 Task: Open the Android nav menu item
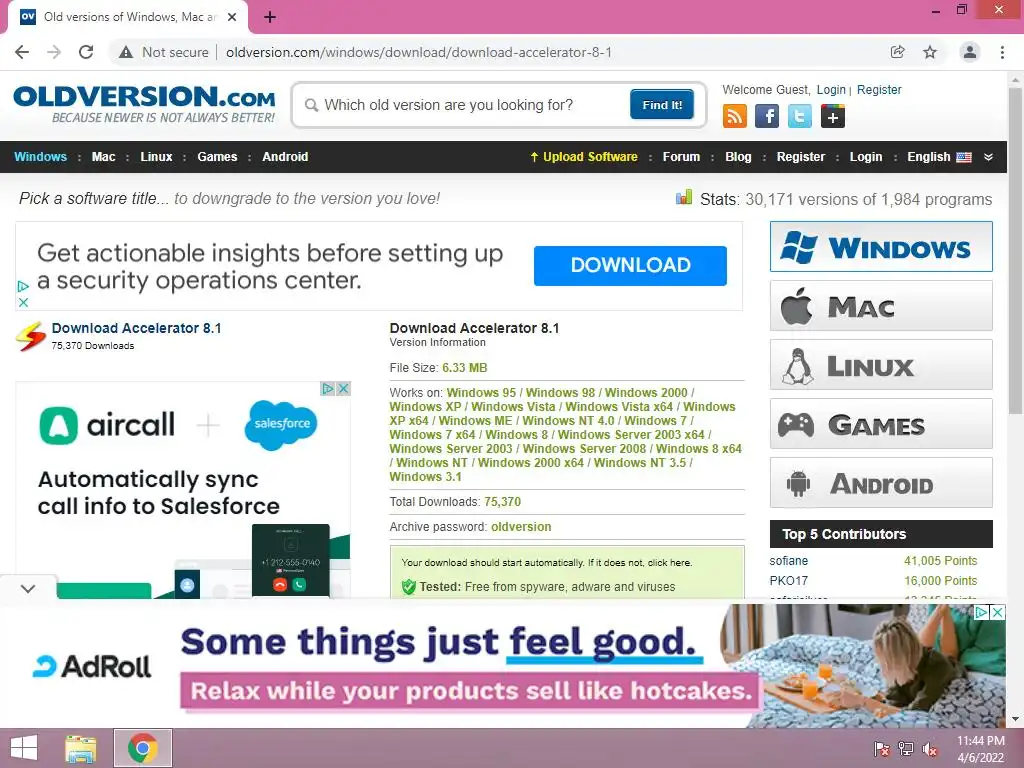click(x=285, y=157)
